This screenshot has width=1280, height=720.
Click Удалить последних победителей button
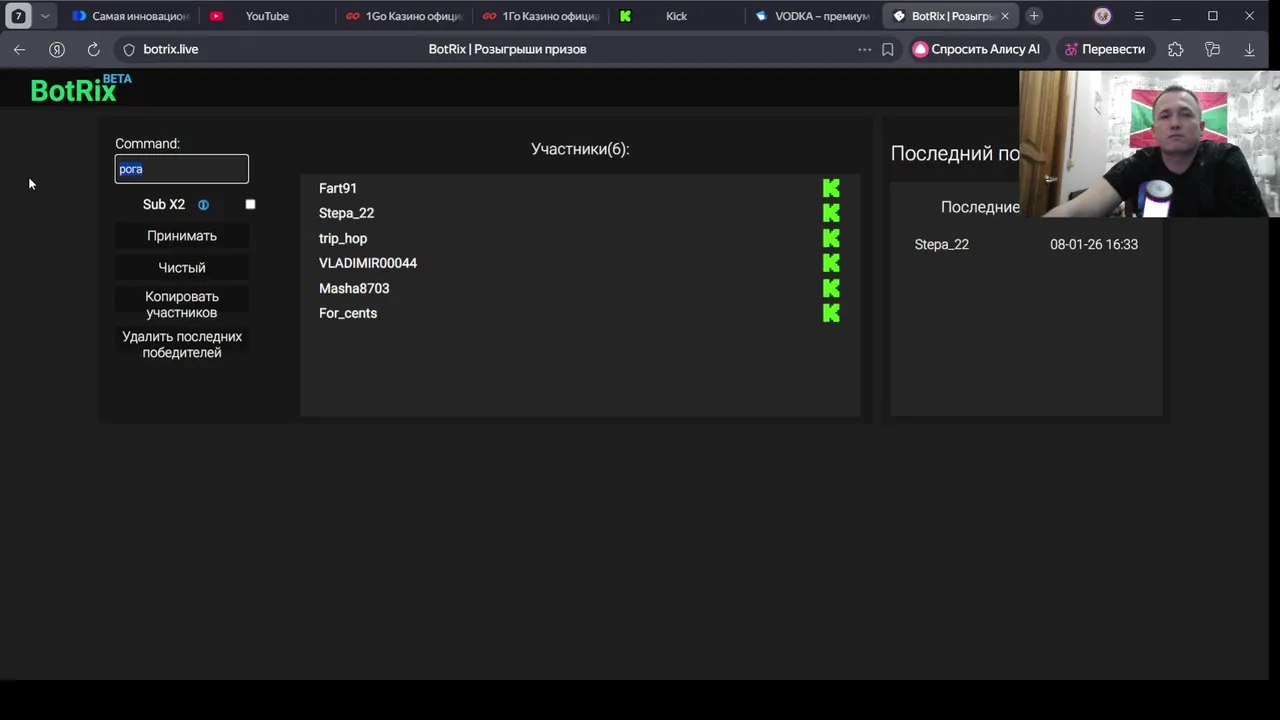point(182,344)
